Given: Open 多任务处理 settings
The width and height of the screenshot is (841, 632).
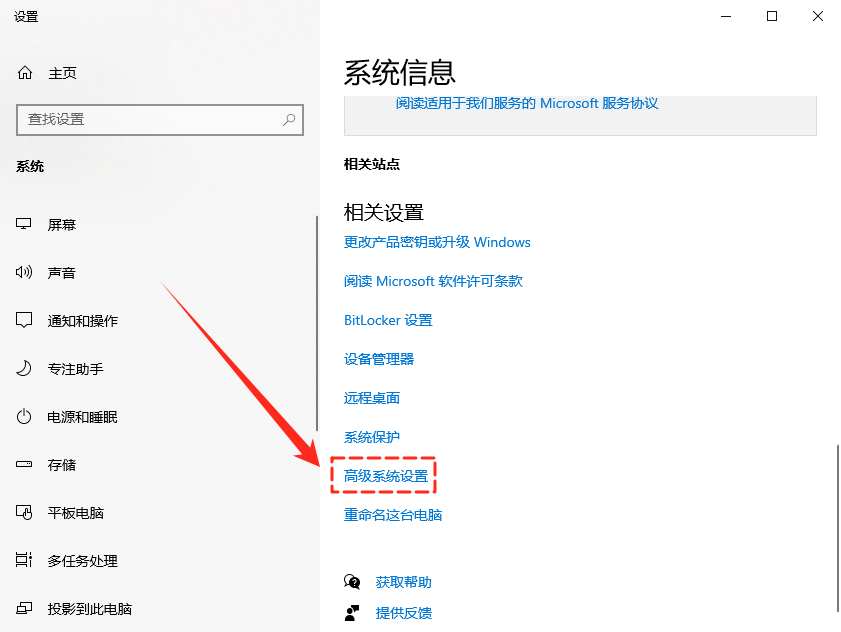Looking at the screenshot, I should pos(83,561).
